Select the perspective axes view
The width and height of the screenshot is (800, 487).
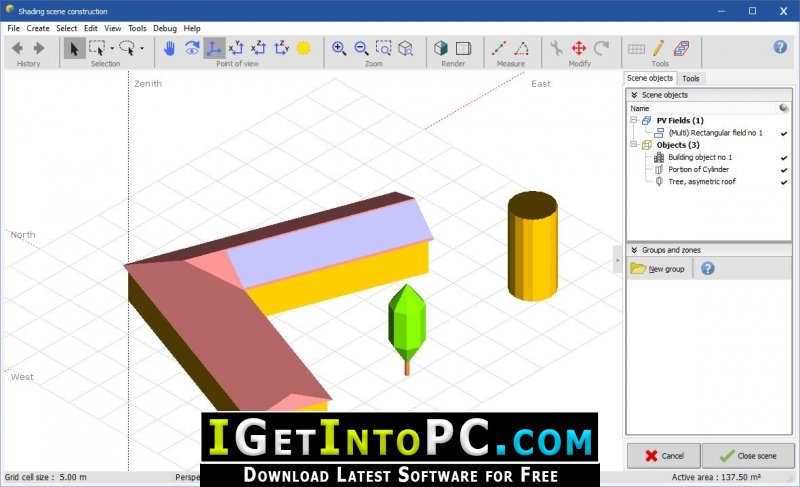[214, 48]
